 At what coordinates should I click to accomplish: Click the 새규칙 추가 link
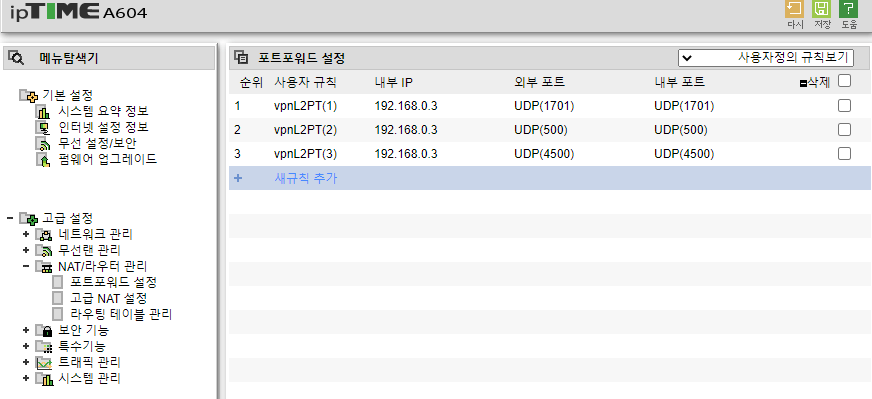pos(306,179)
